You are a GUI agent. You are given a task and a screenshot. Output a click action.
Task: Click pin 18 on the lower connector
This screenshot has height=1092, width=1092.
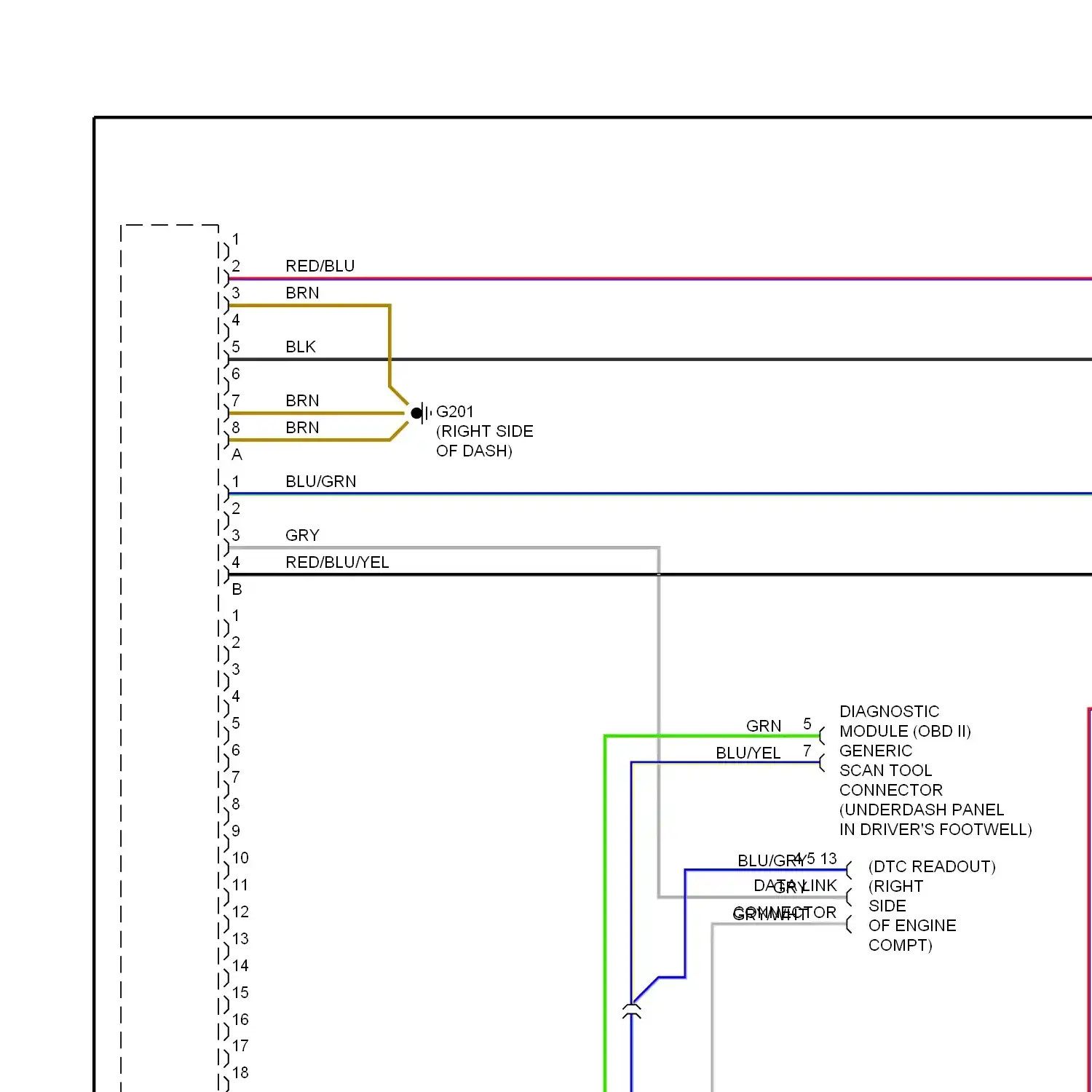(x=241, y=1072)
